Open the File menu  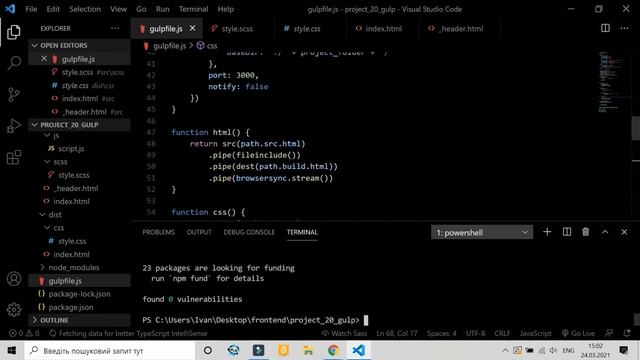pos(31,9)
